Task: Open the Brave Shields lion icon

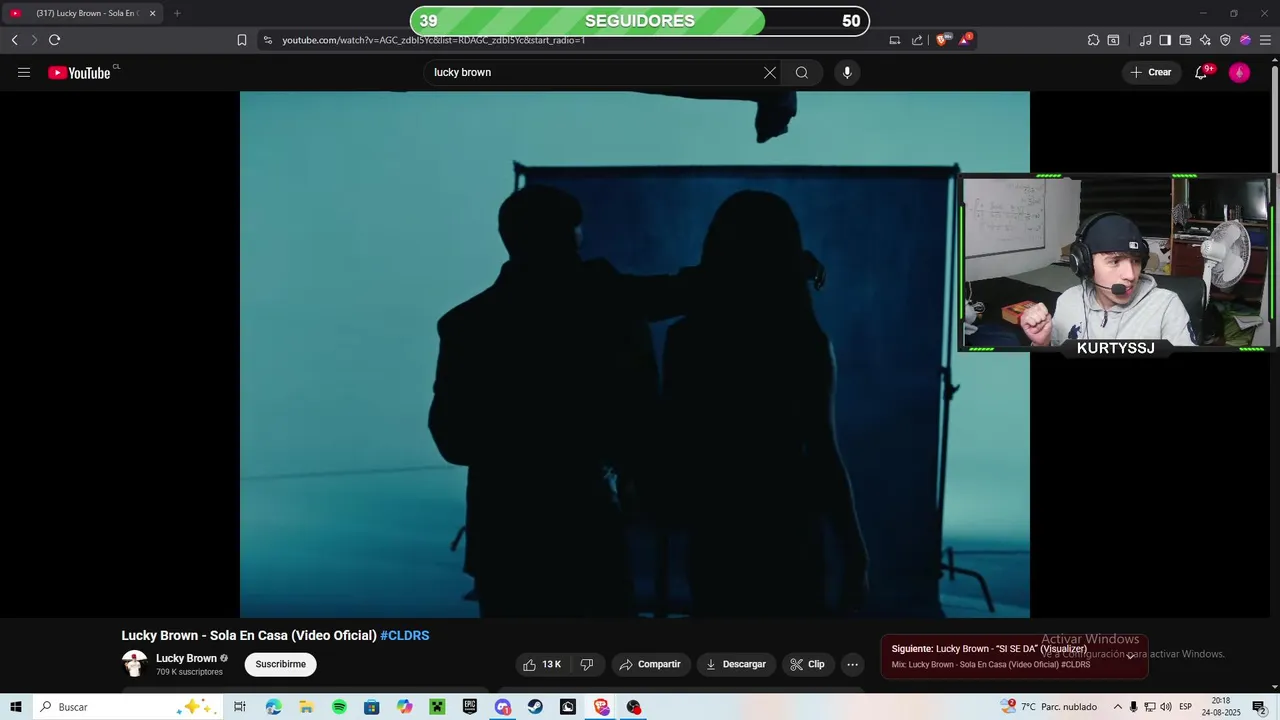Action: coord(941,40)
